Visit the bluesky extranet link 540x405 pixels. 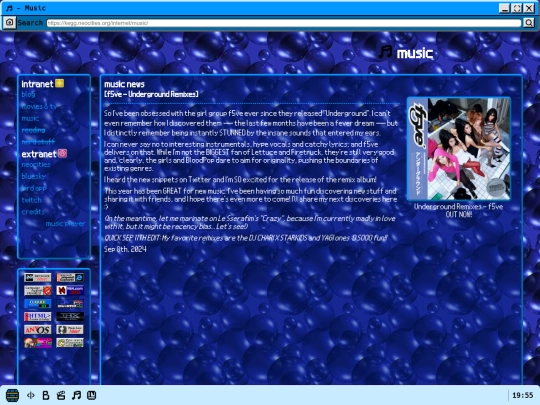click(x=33, y=176)
